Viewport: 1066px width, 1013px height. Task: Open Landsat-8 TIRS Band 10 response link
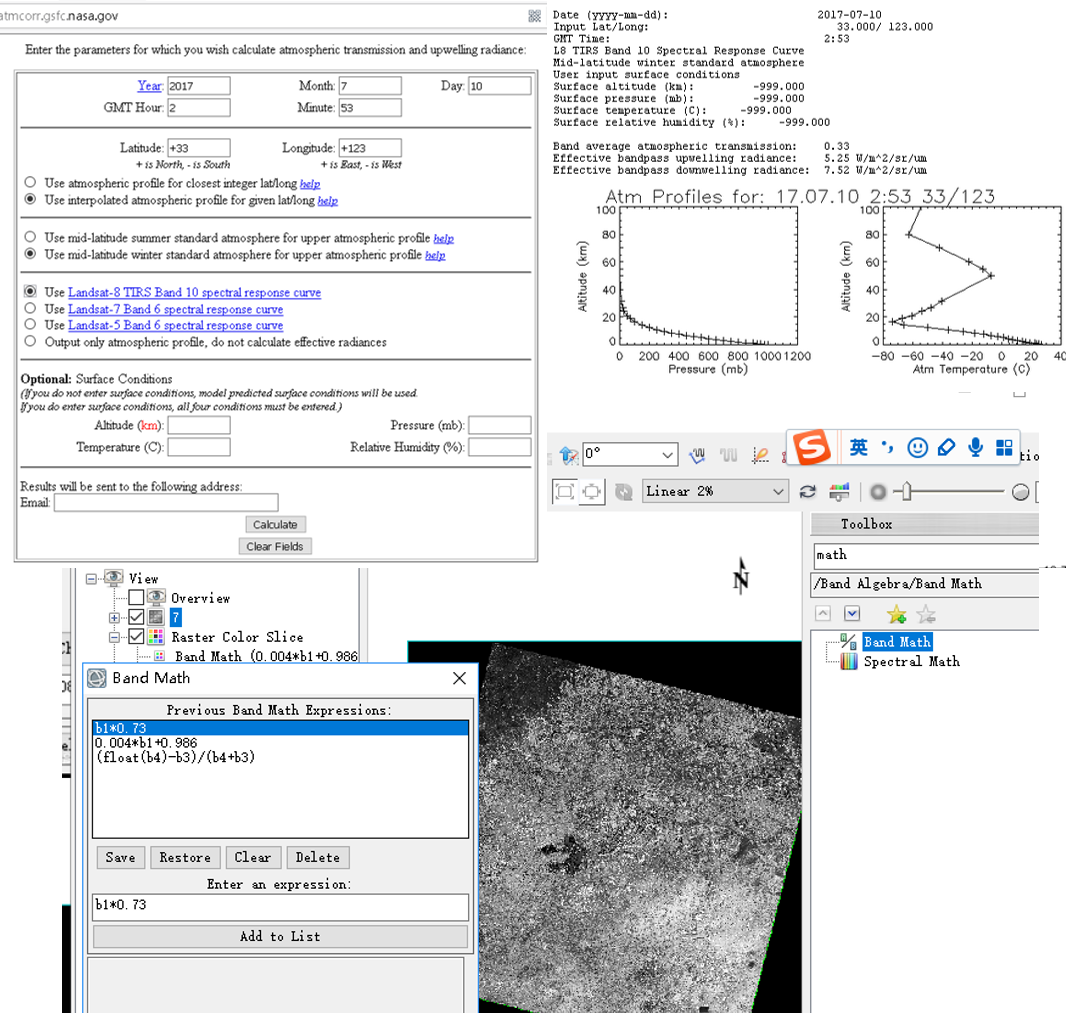click(x=194, y=292)
